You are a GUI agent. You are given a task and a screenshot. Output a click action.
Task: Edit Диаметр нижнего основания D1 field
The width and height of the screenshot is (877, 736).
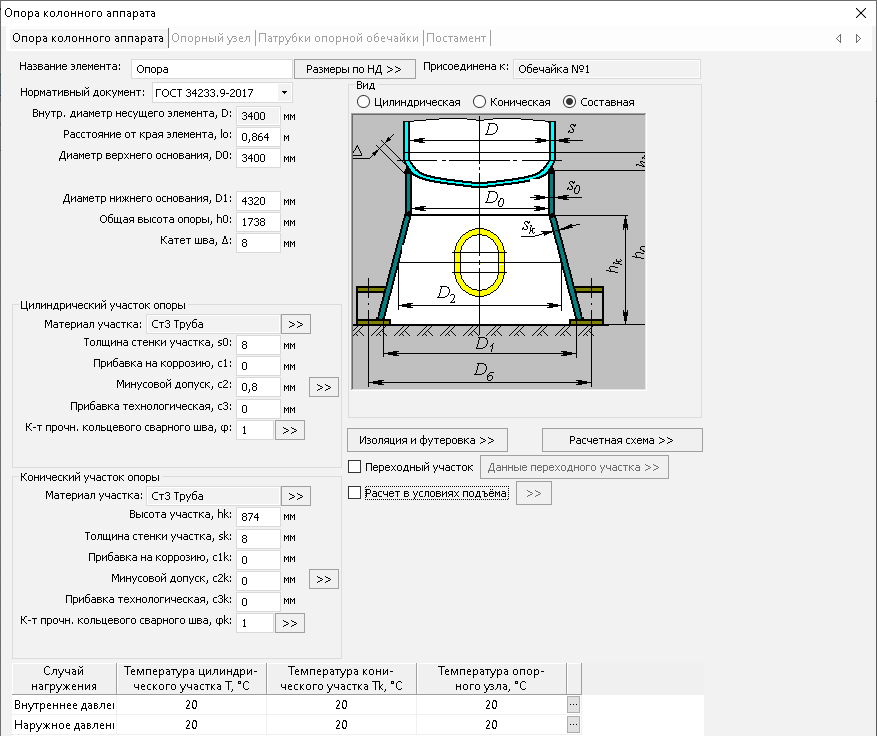(258, 201)
